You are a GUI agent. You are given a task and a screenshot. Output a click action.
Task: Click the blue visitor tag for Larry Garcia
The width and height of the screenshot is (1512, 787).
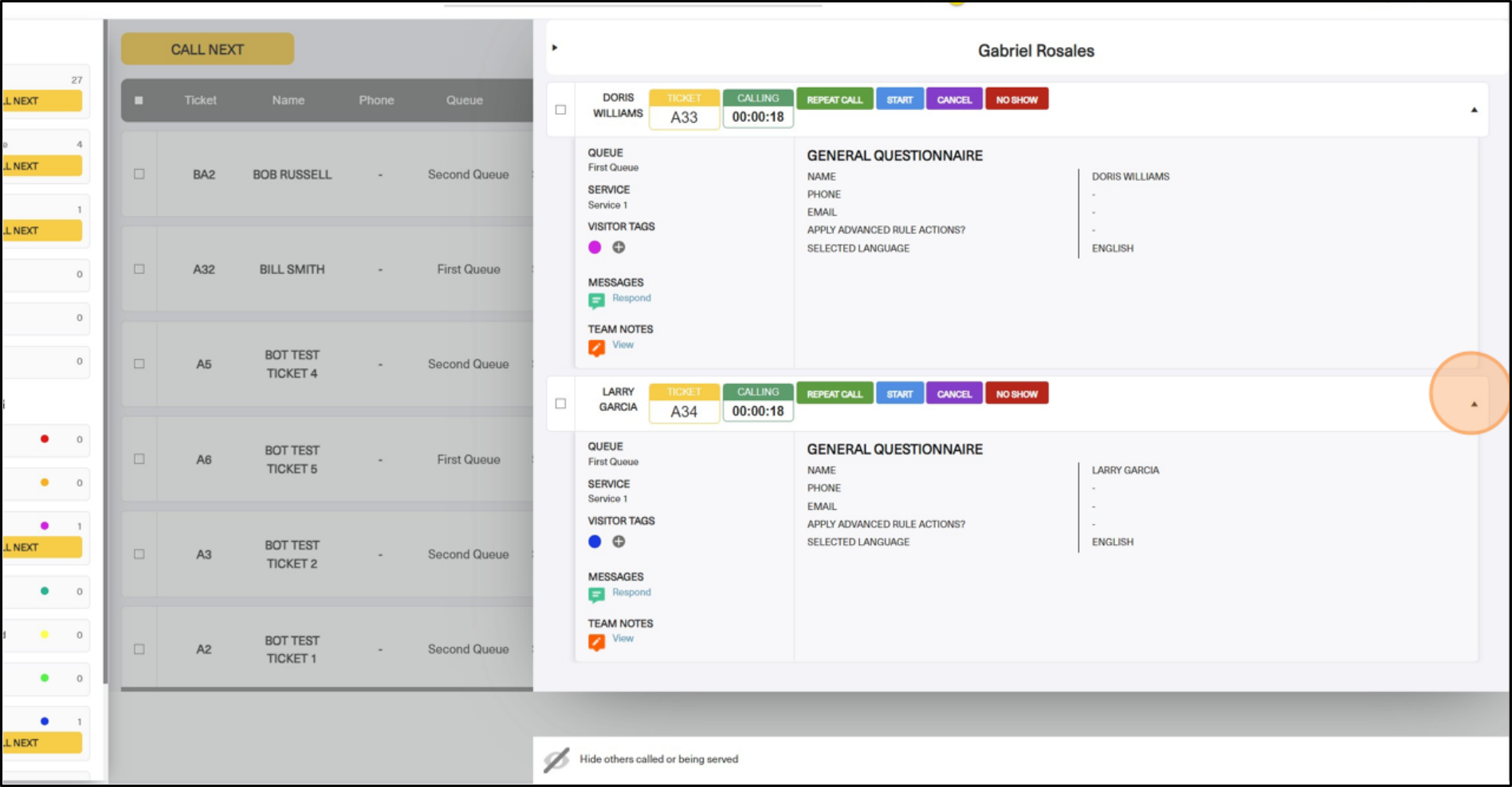click(595, 542)
